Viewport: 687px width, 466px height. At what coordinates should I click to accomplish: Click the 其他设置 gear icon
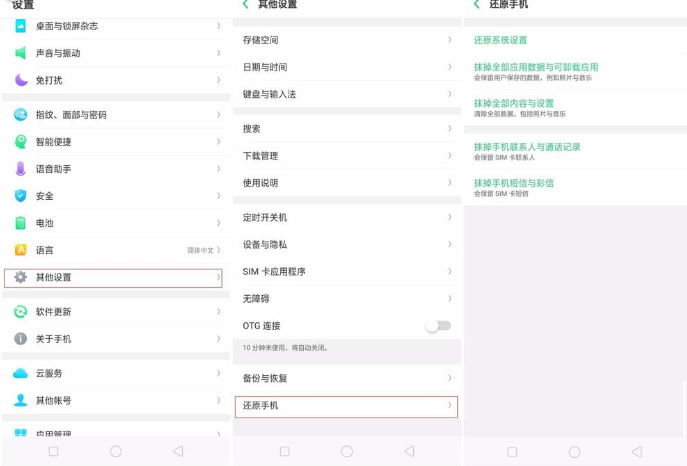pyautogui.click(x=20, y=277)
